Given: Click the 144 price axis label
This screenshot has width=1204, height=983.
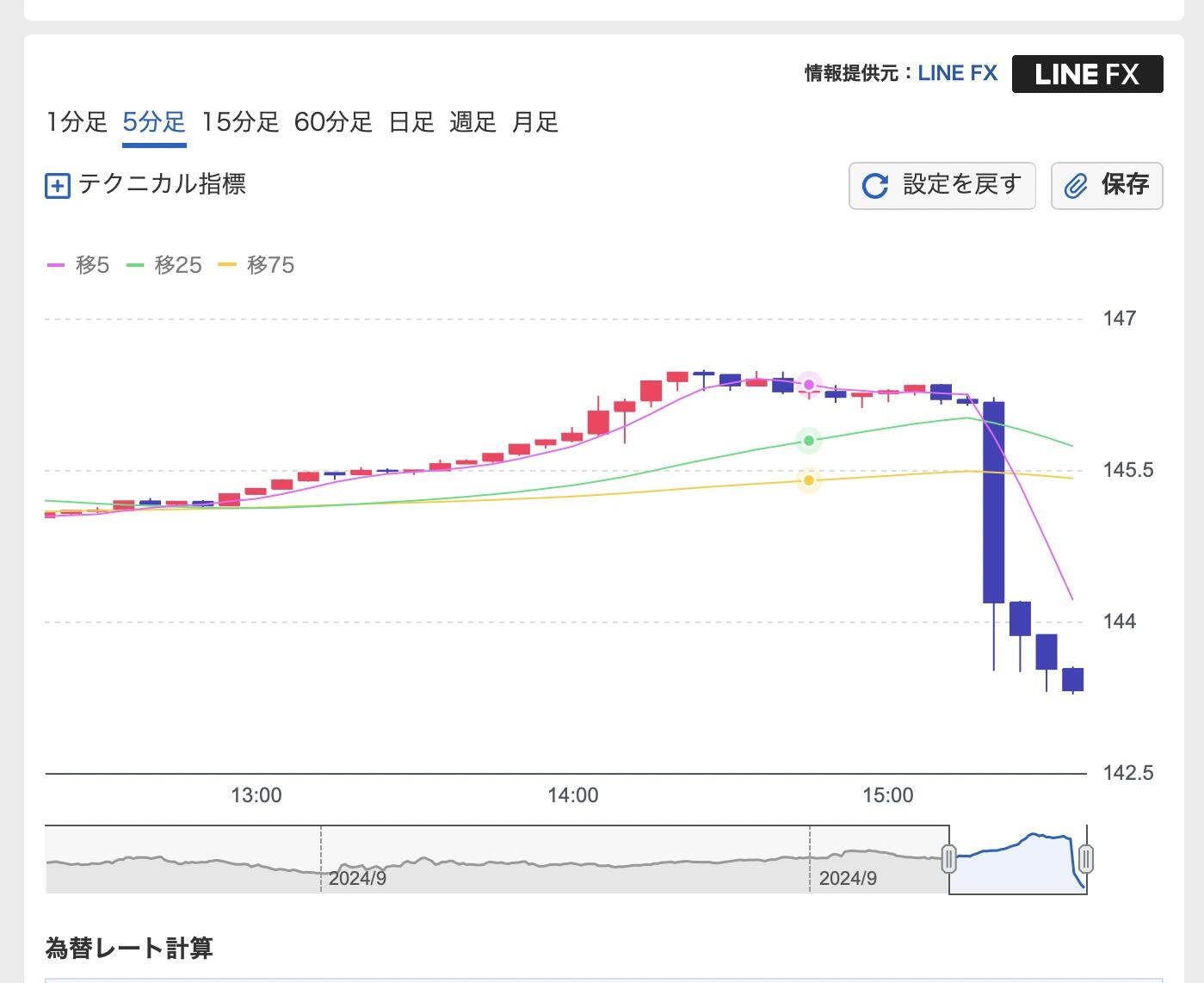Looking at the screenshot, I should (1120, 621).
